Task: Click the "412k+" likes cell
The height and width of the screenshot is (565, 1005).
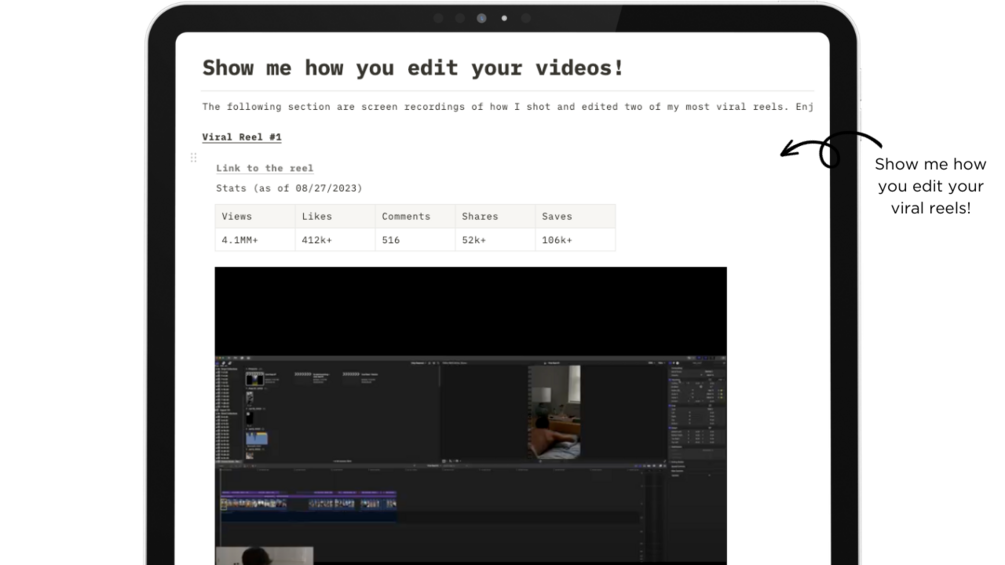Action: pos(335,240)
